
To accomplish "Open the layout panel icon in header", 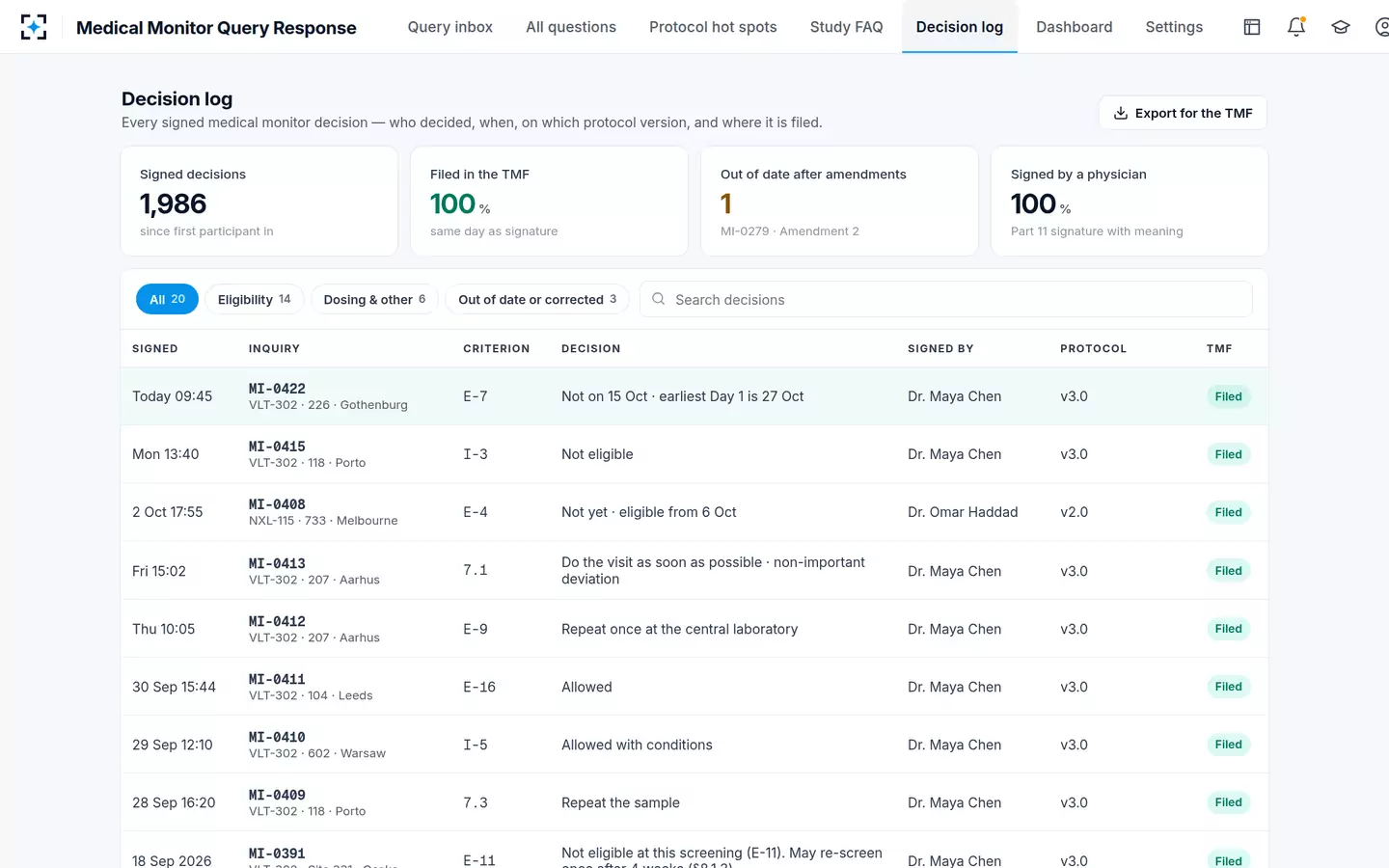I will (1252, 27).
